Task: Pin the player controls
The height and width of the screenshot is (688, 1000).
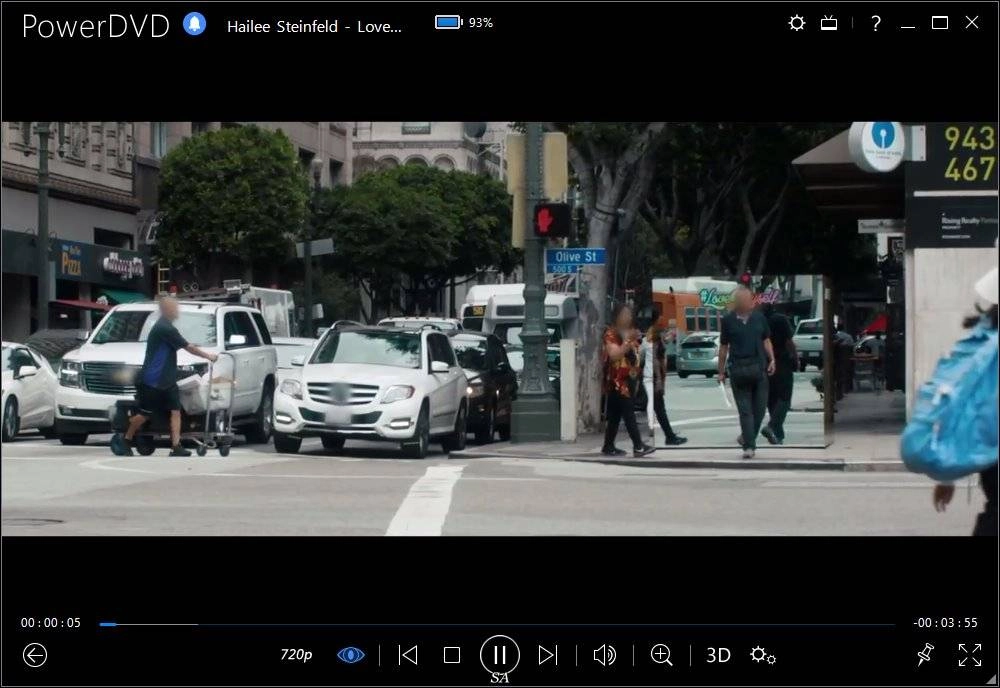Action: coord(925,655)
